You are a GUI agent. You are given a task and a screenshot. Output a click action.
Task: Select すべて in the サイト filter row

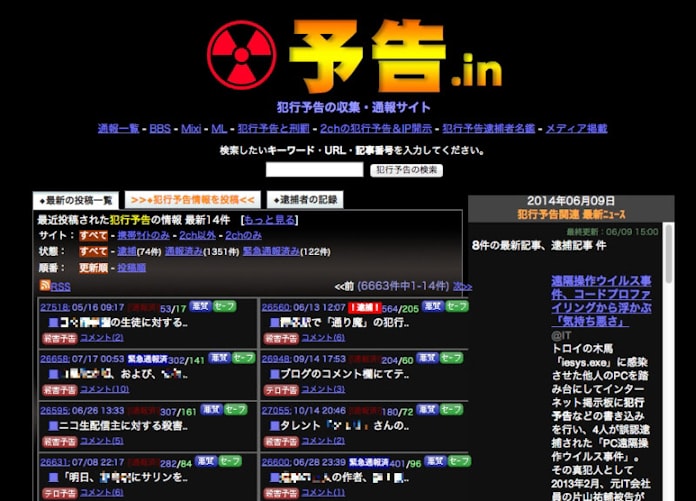click(93, 235)
